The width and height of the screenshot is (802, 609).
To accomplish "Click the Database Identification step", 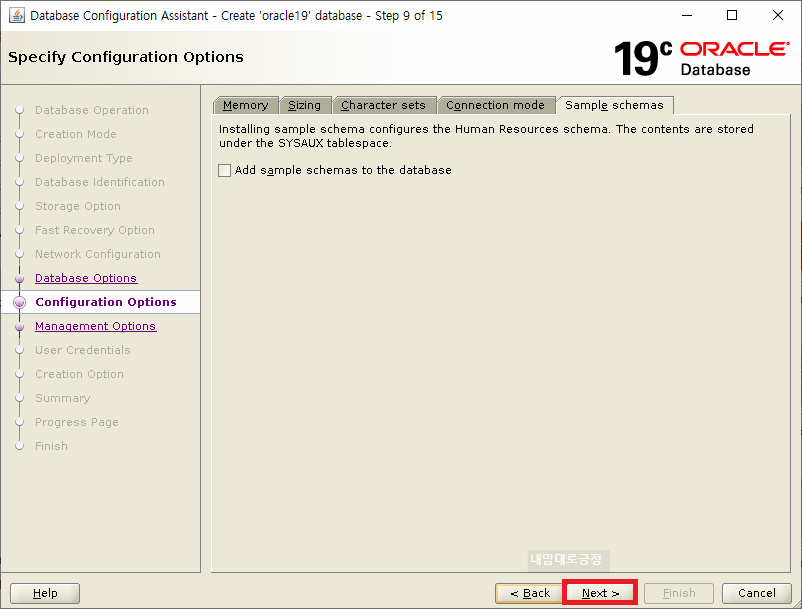I will pyautogui.click(x=100, y=182).
